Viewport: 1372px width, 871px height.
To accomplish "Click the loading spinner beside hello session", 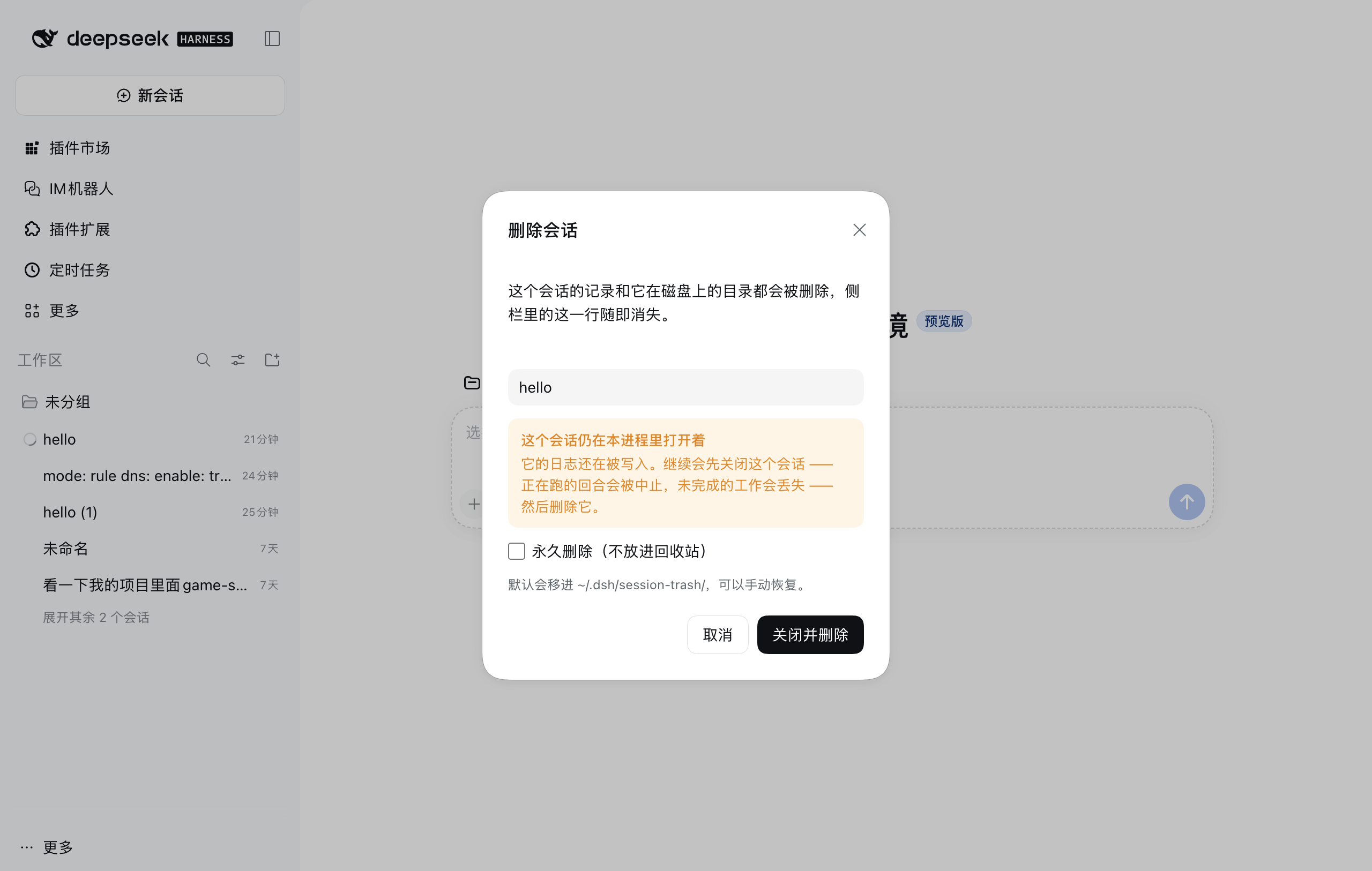I will 29,439.
